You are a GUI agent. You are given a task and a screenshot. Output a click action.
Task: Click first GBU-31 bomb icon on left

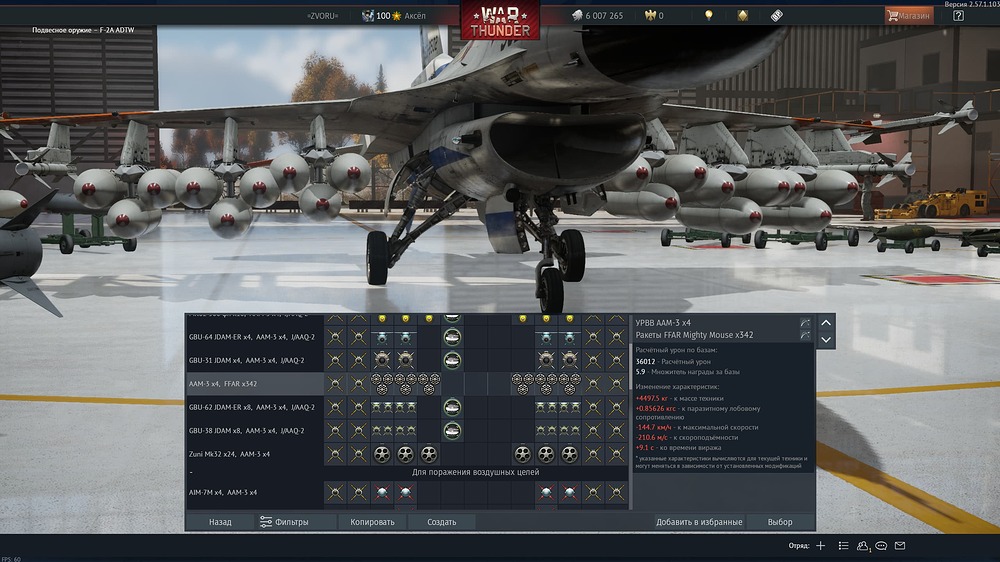[x=382, y=360]
